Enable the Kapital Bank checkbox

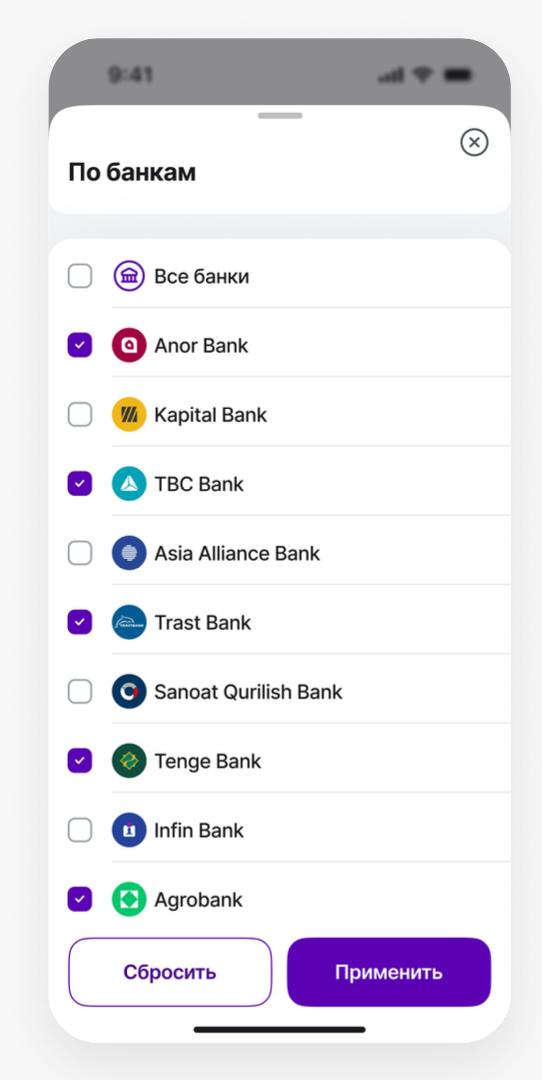(x=80, y=415)
